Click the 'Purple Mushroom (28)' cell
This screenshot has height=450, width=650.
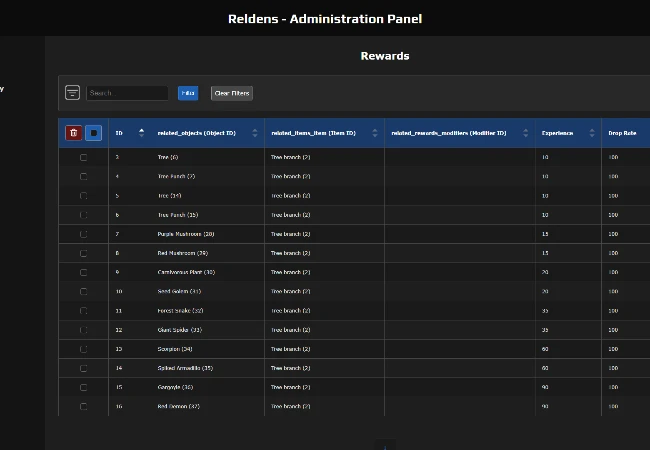point(186,234)
